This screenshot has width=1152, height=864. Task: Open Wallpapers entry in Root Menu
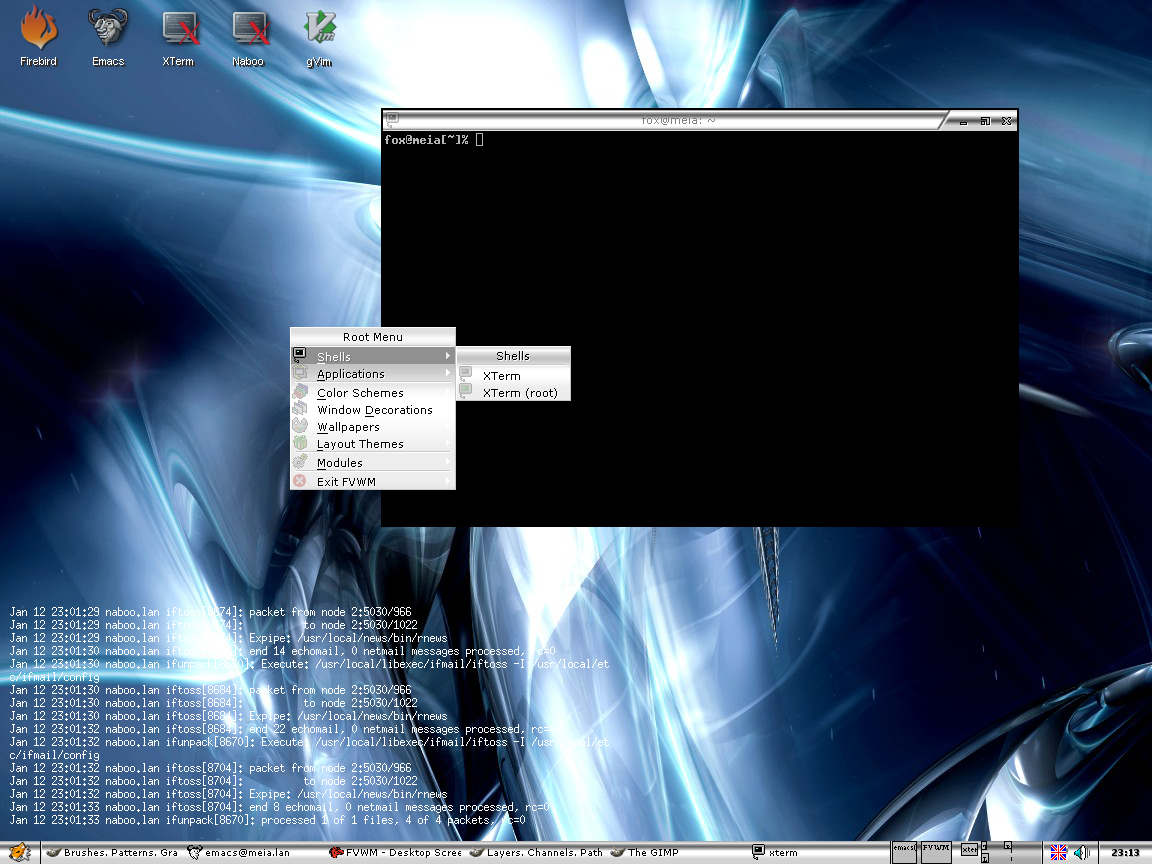[x=372, y=427]
